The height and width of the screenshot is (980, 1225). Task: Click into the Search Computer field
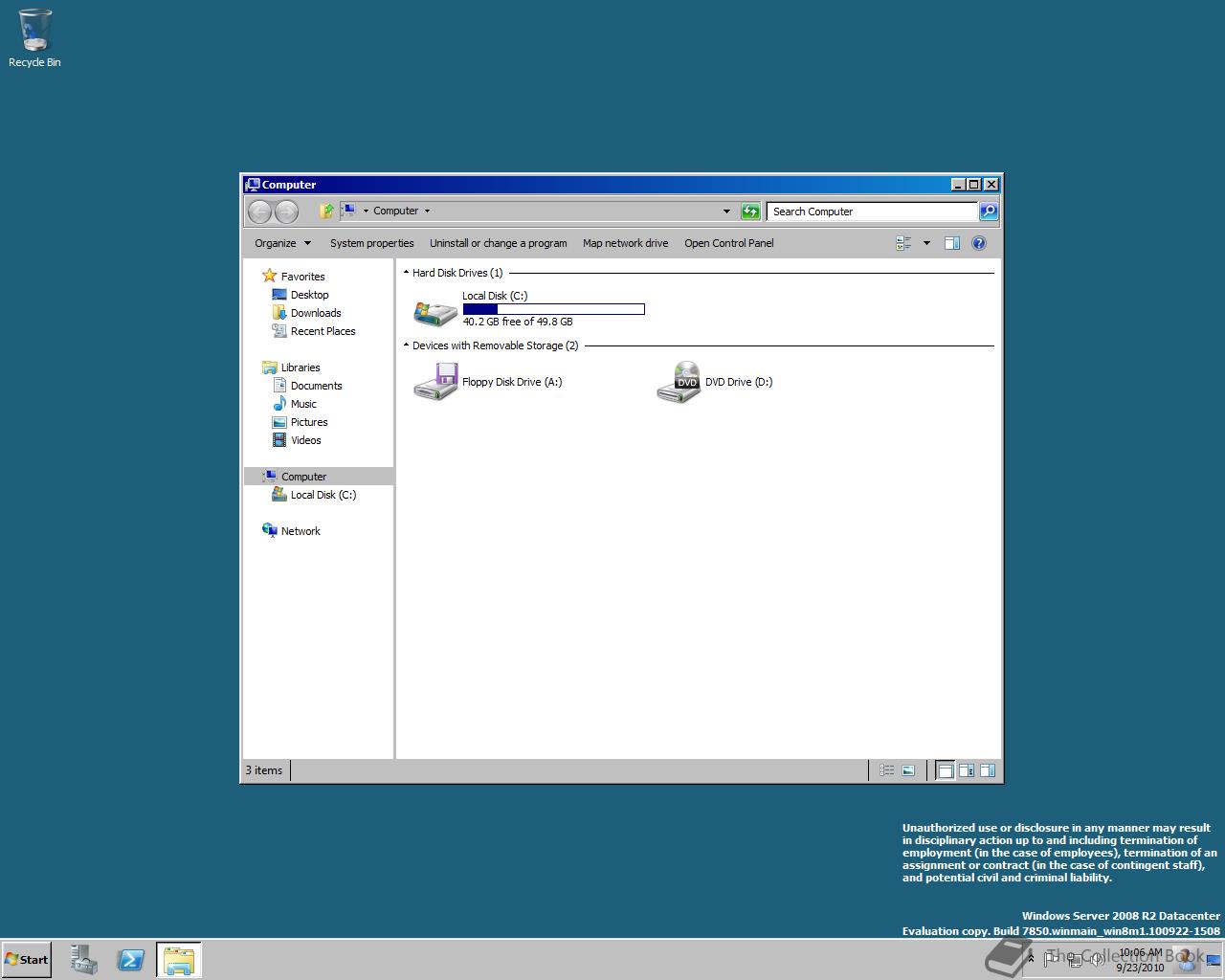(873, 212)
